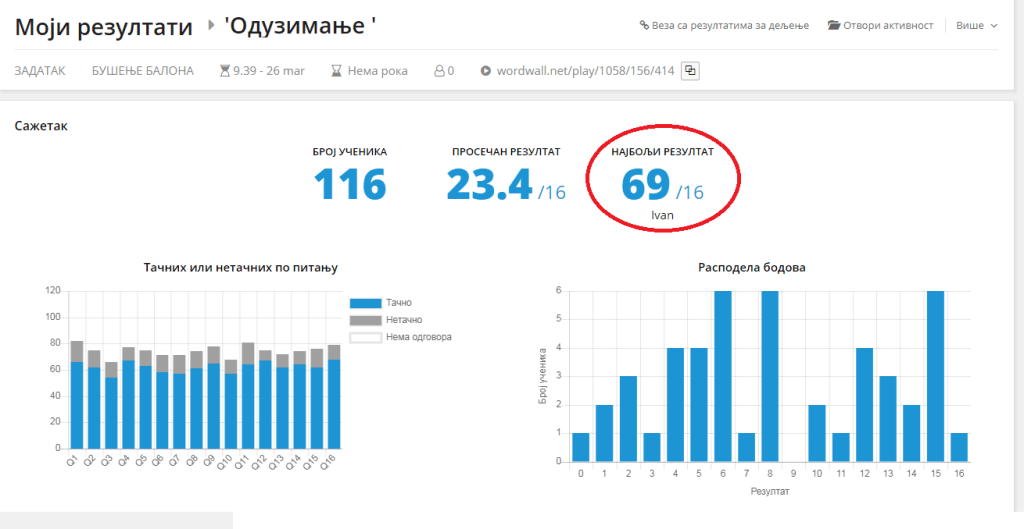Click the copy link icon beside wordwall.net URL
This screenshot has height=529, width=1024.
tap(690, 71)
